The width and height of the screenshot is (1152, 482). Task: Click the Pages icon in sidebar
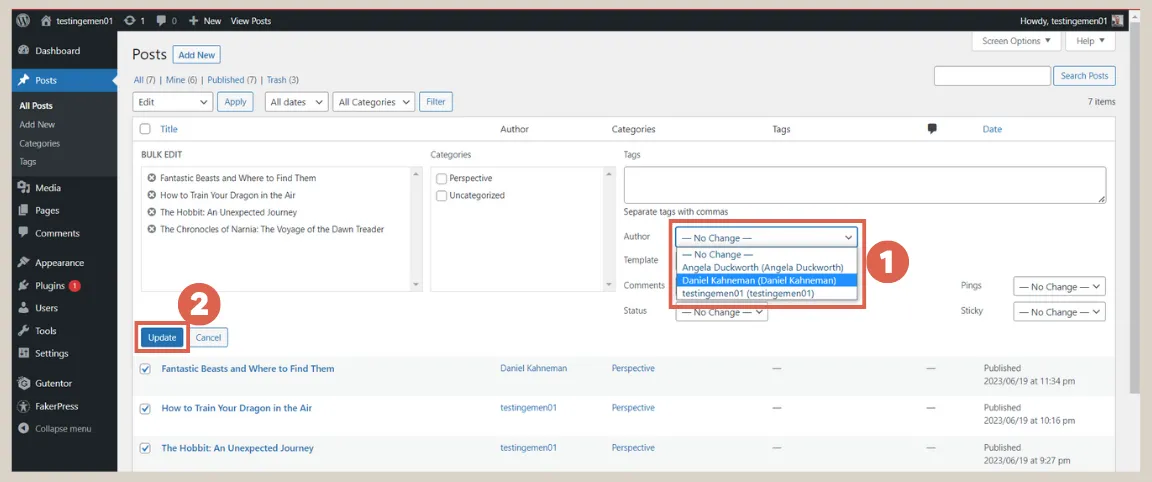click(x=24, y=211)
